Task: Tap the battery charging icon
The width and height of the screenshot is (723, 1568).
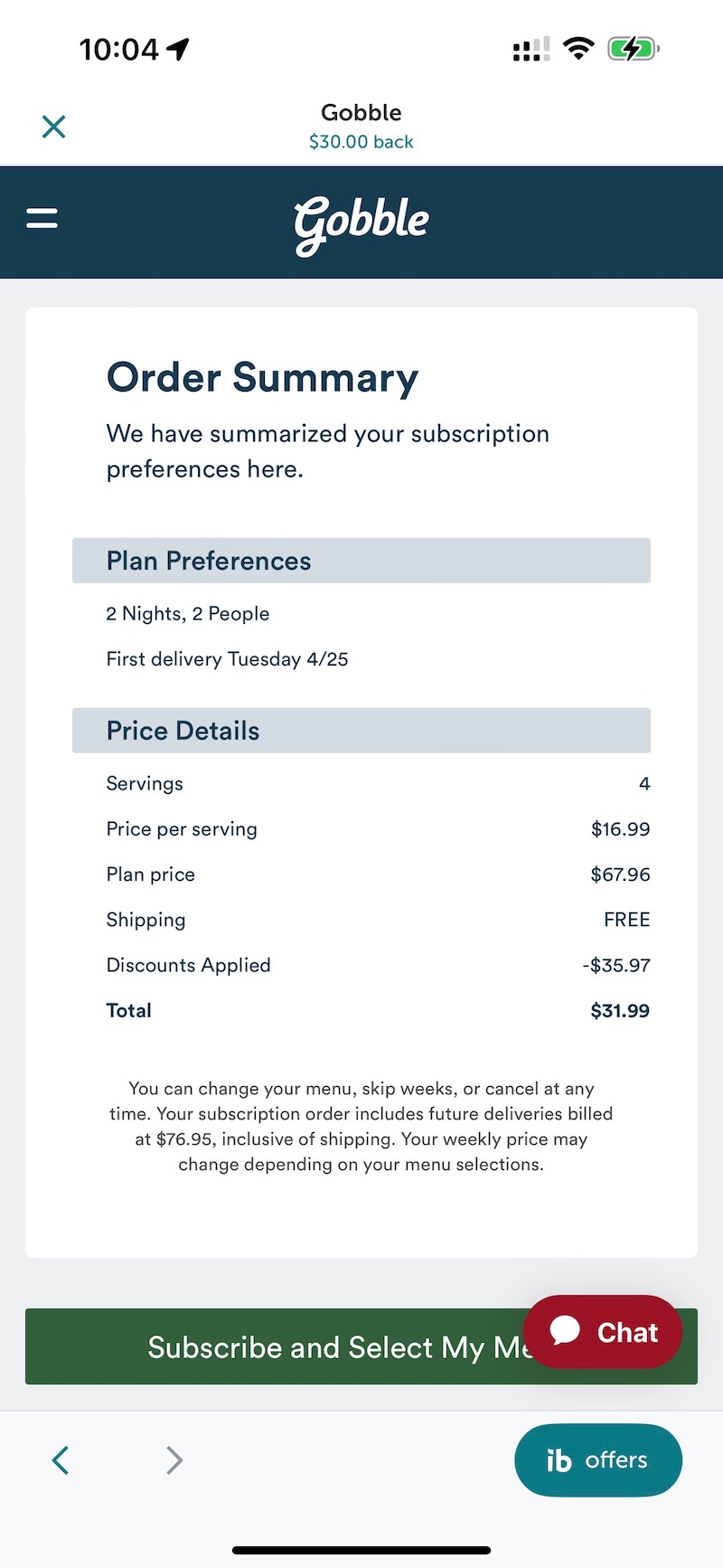Action: 633,49
